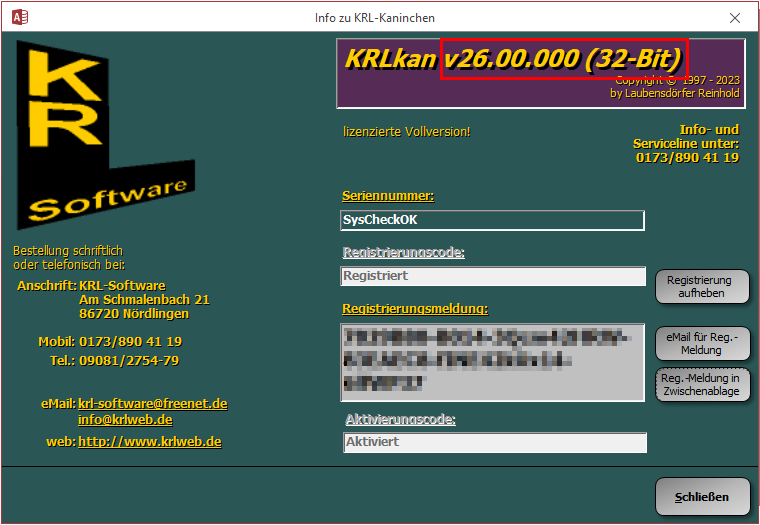
Task: Click the Access icon in title bar
Action: click(20, 17)
